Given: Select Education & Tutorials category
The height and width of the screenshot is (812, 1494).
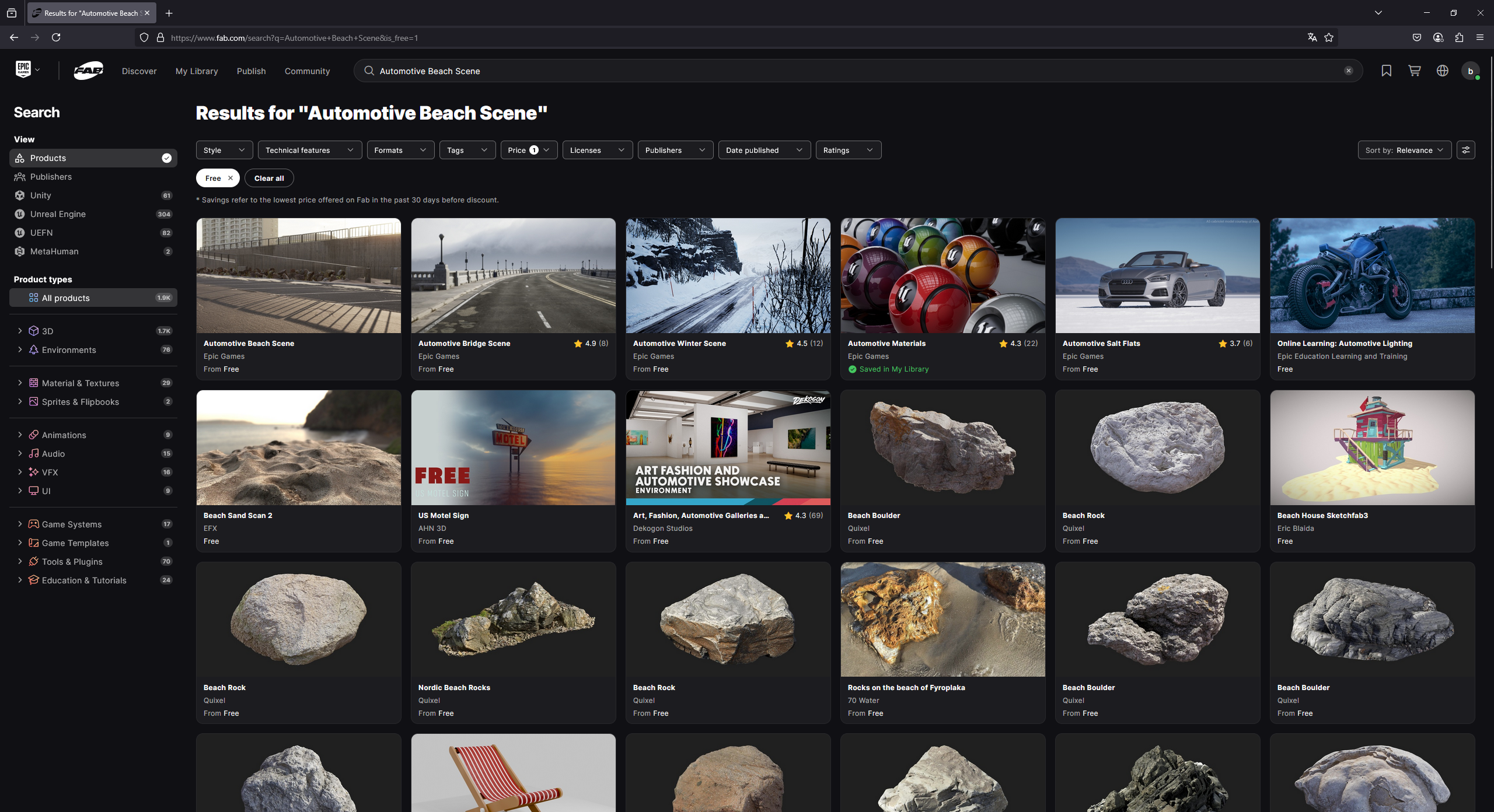Looking at the screenshot, I should click(x=83, y=580).
